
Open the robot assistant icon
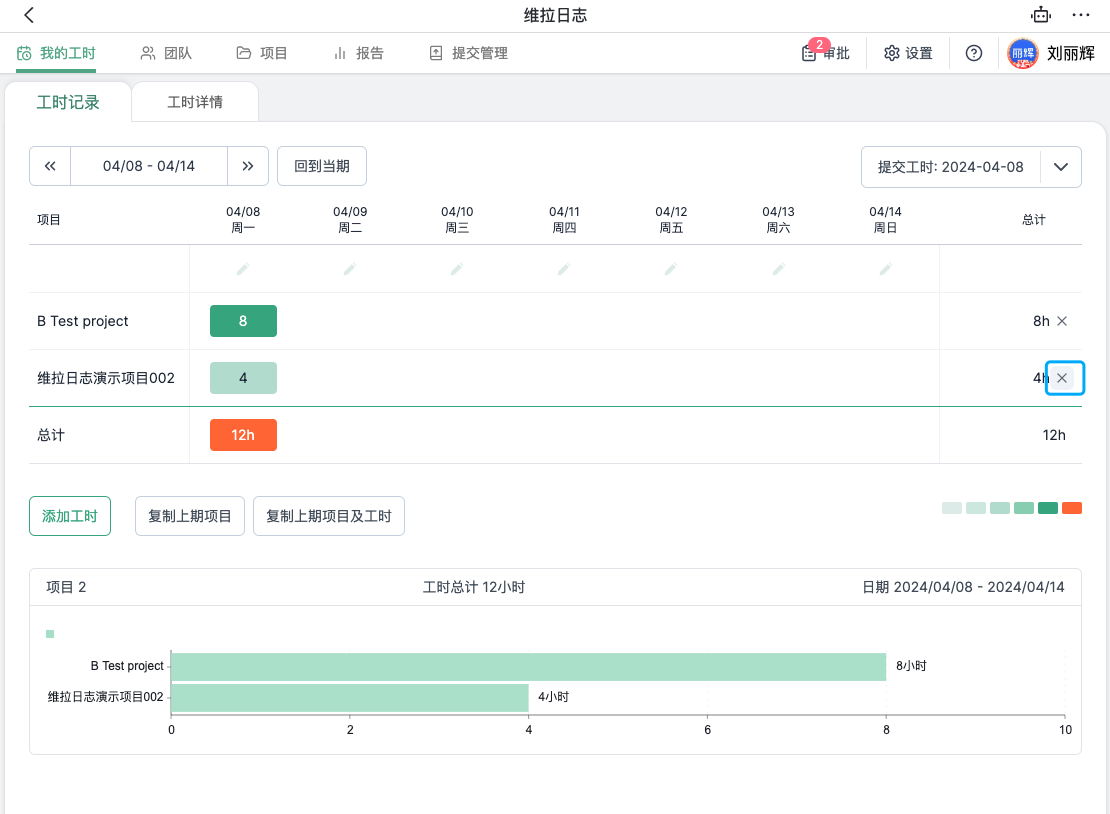[x=1041, y=15]
